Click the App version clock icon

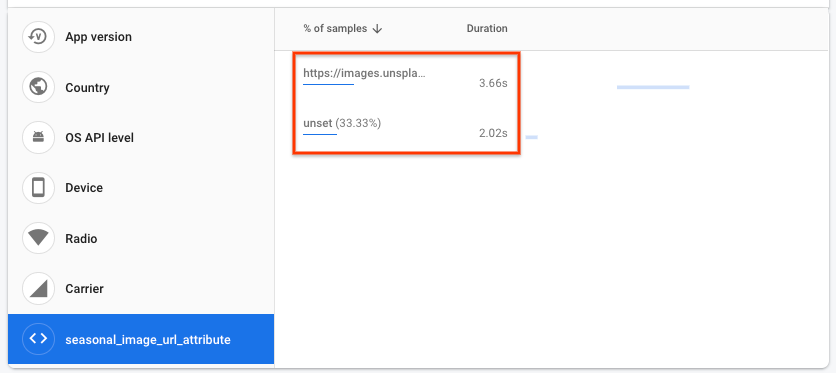tap(38, 36)
